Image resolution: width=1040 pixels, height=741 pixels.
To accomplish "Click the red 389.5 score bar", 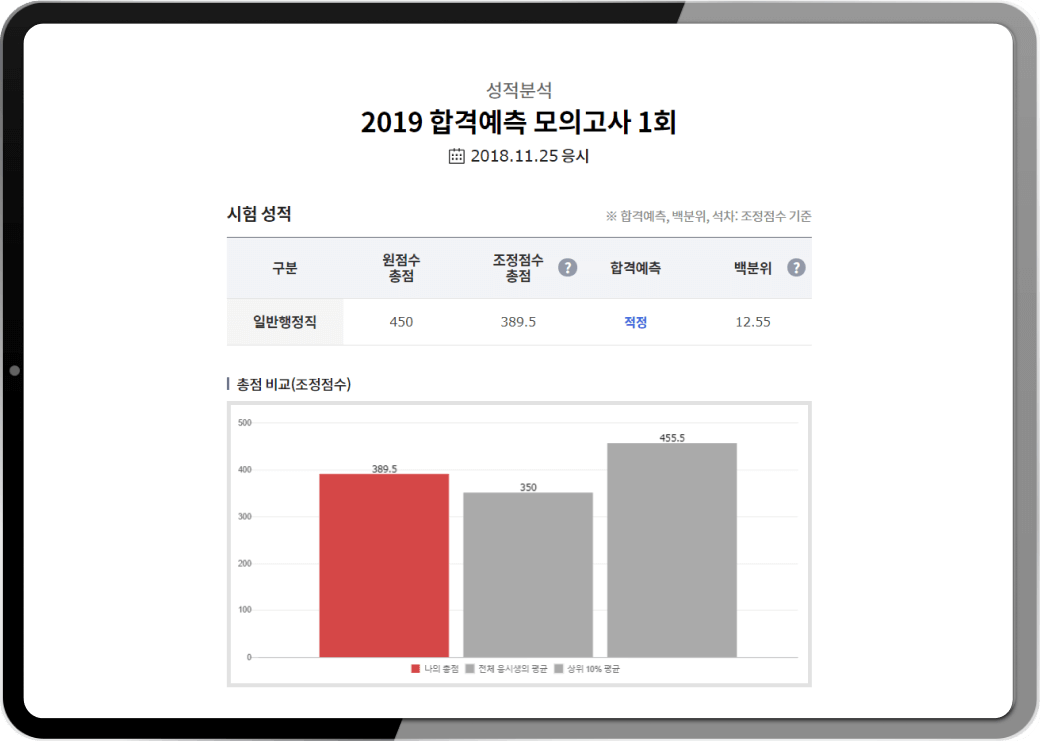I will coord(384,565).
